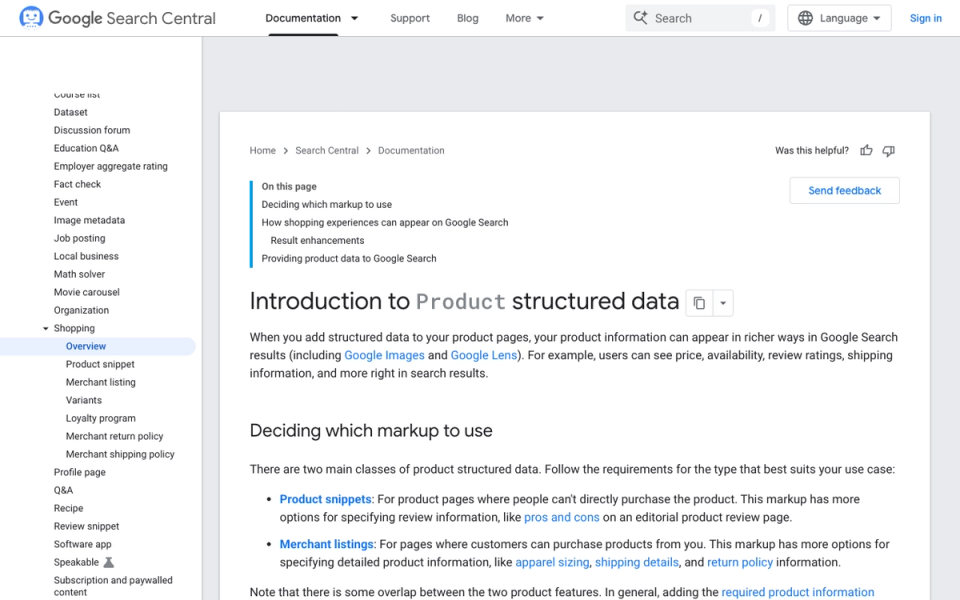This screenshot has width=960, height=600.
Task: Jump to Providing product data to Google Search
Action: tap(348, 258)
